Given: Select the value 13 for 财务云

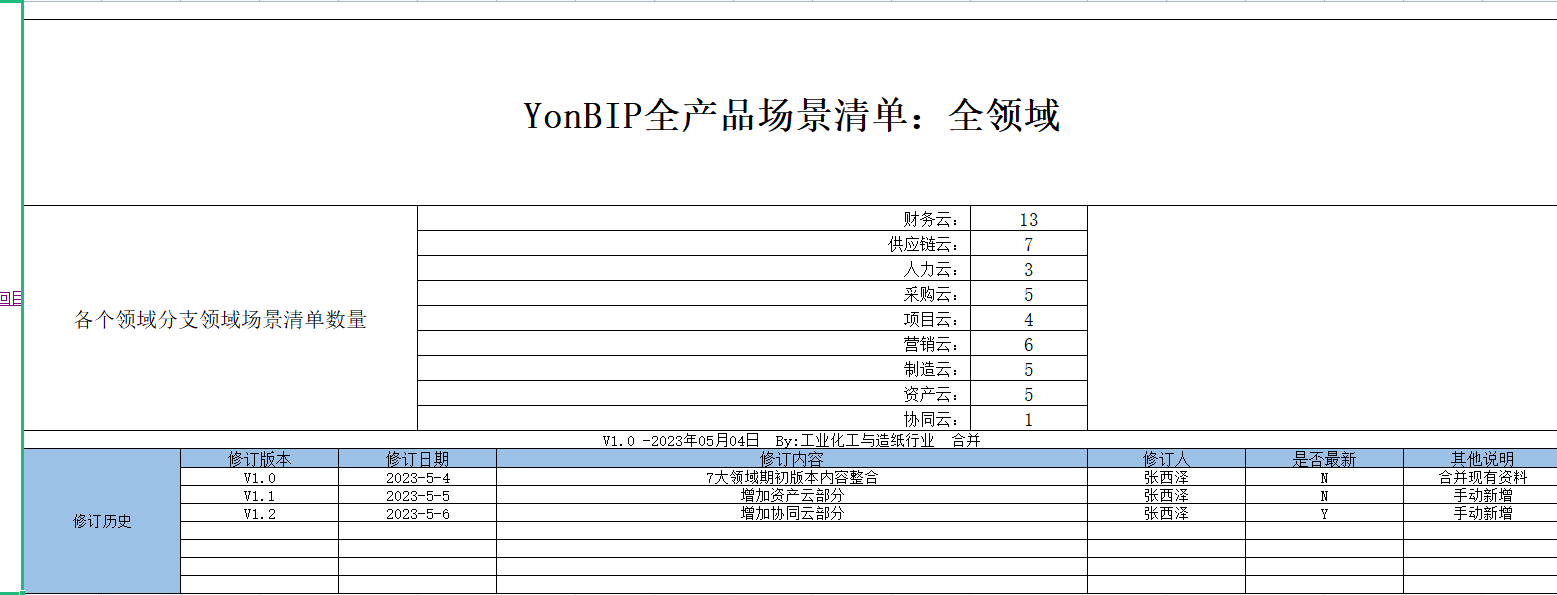Looking at the screenshot, I should click(1029, 219).
